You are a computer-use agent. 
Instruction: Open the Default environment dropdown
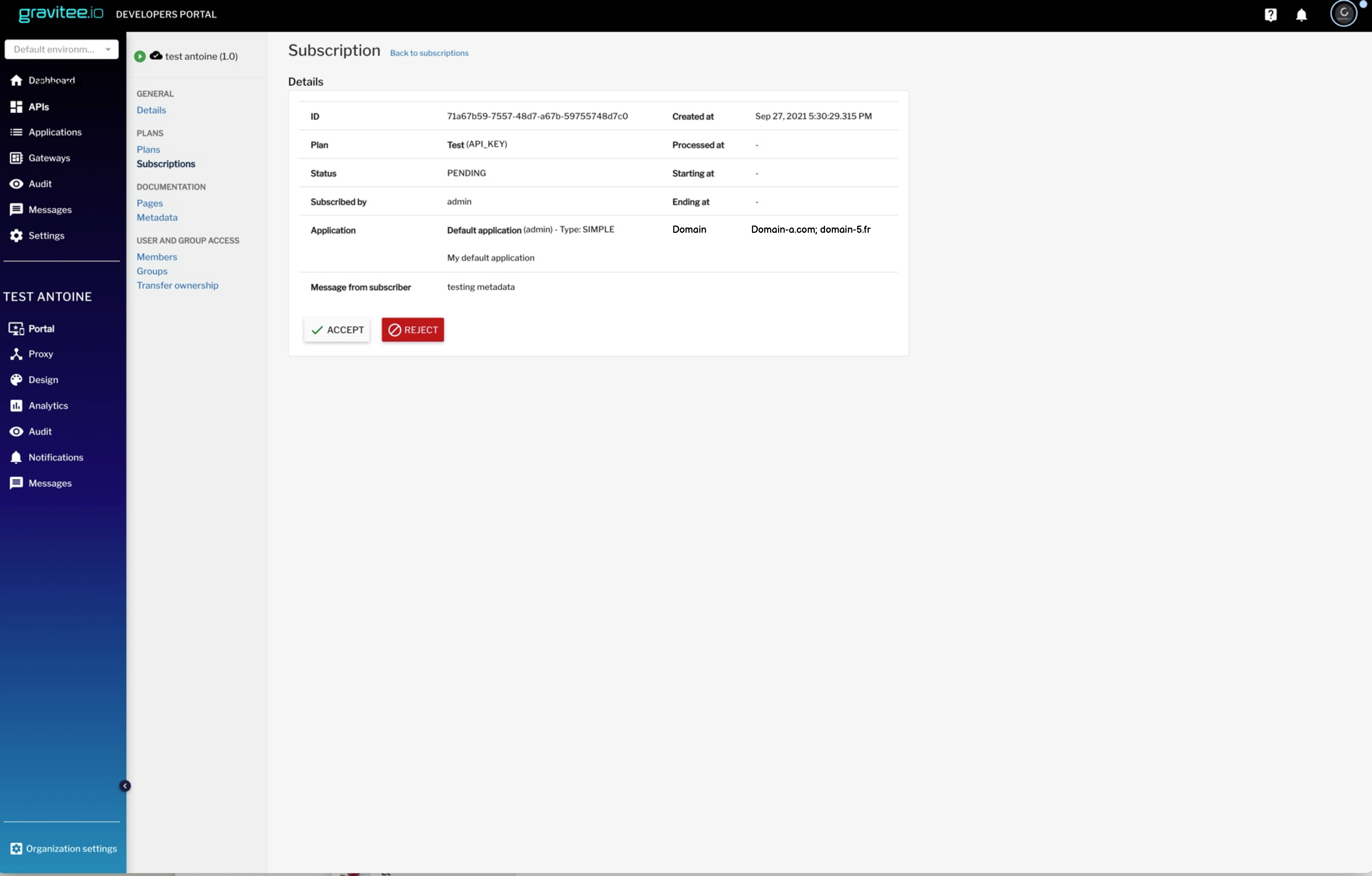coord(61,50)
